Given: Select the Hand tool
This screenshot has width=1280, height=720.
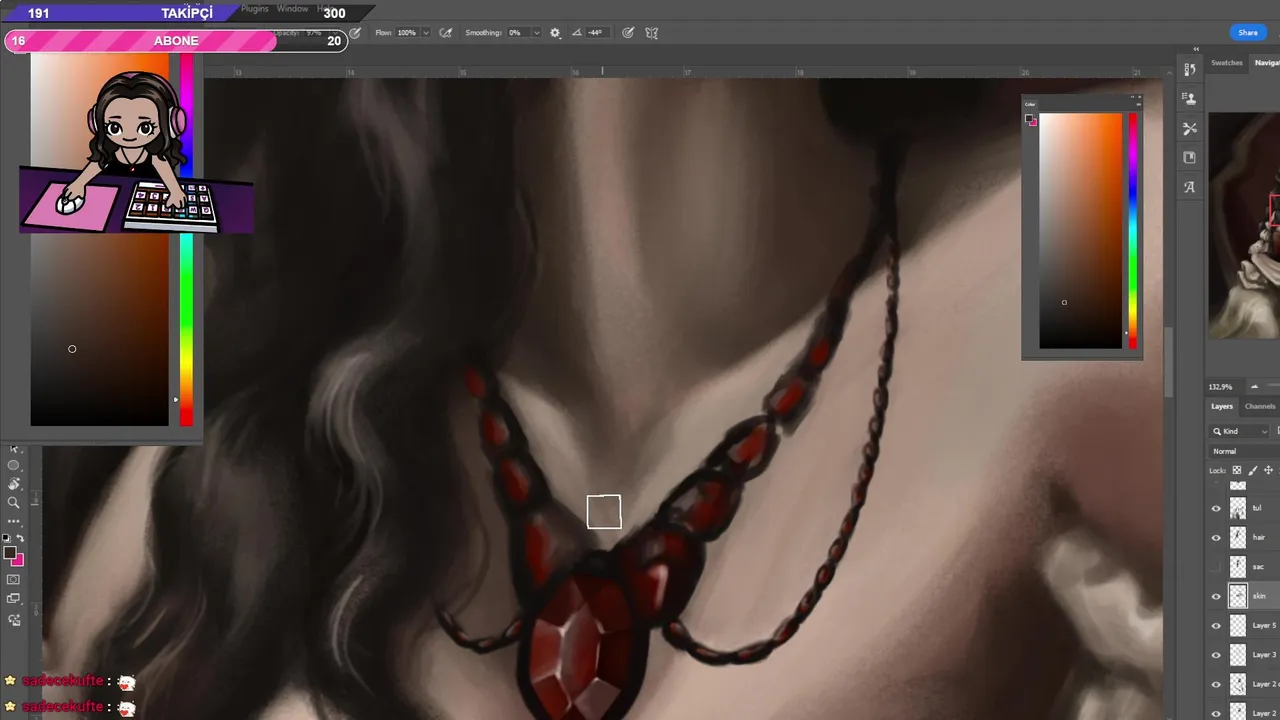Looking at the screenshot, I should [13, 484].
